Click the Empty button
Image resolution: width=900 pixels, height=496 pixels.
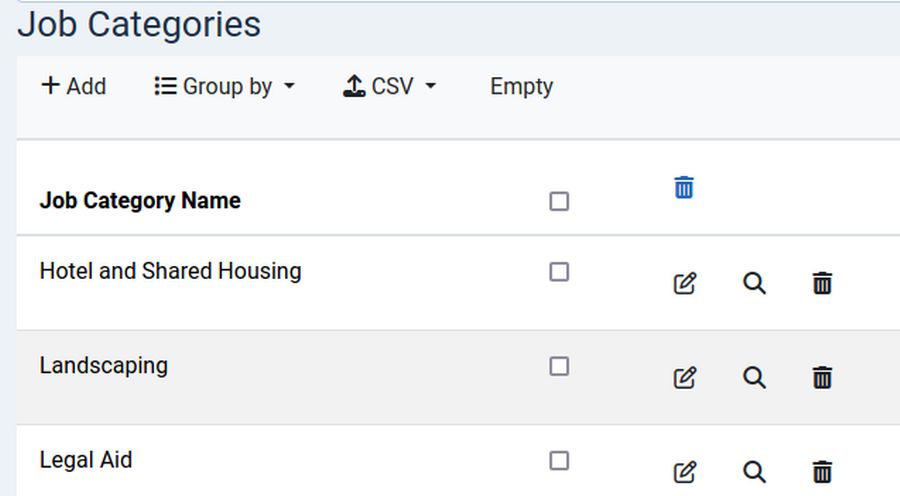point(521,87)
